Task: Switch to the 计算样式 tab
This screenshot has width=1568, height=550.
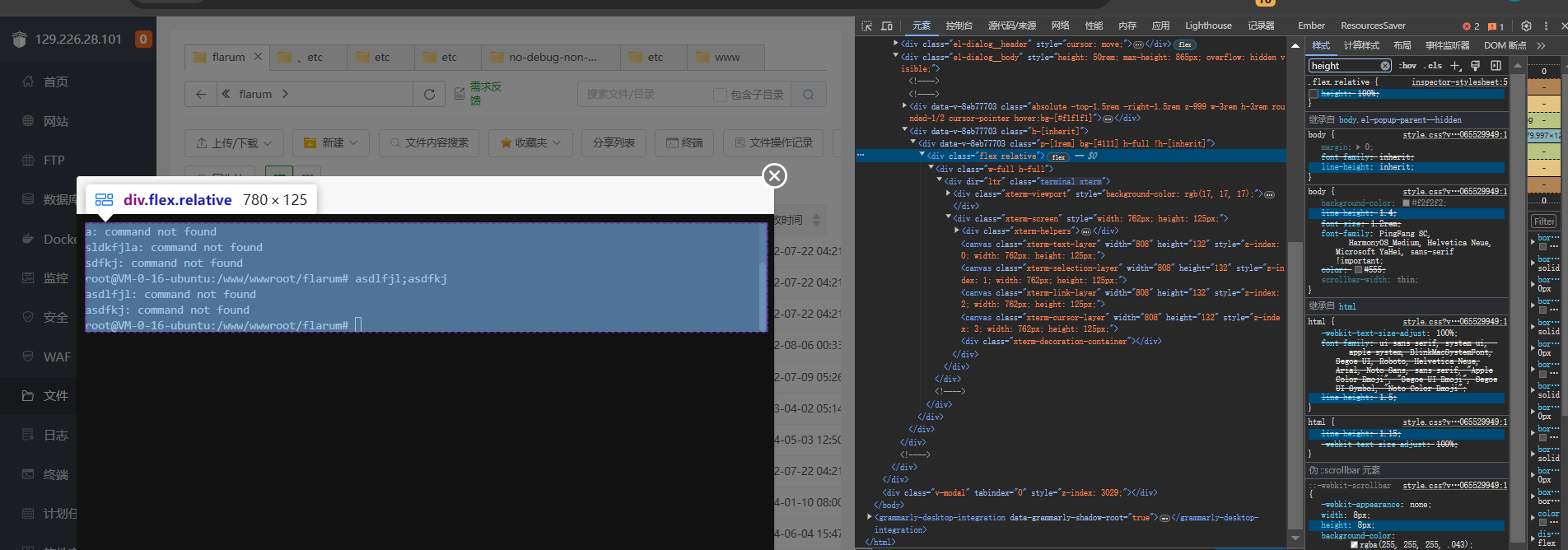Action: (1361, 45)
